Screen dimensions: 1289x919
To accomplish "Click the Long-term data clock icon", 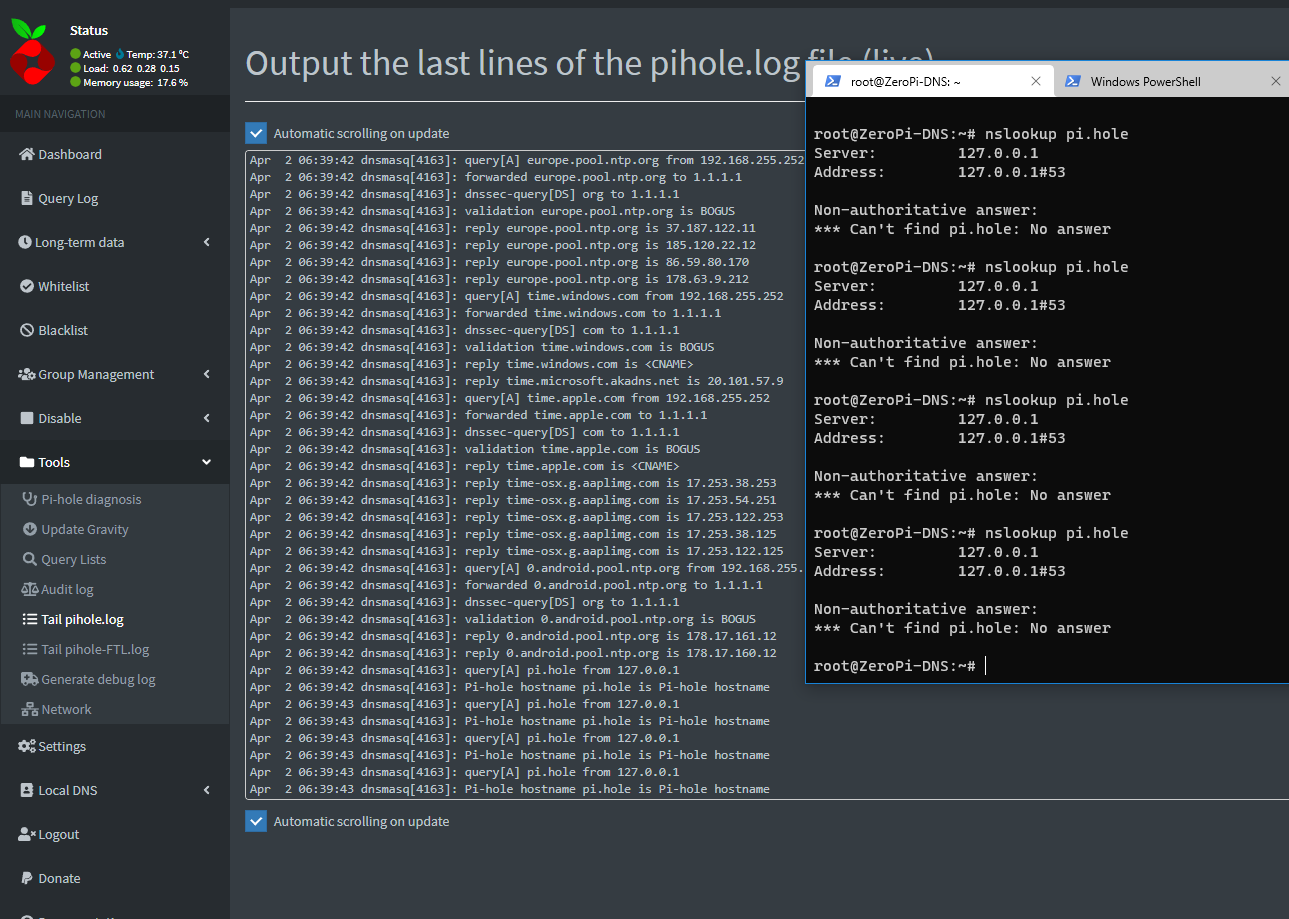I will tap(25, 242).
